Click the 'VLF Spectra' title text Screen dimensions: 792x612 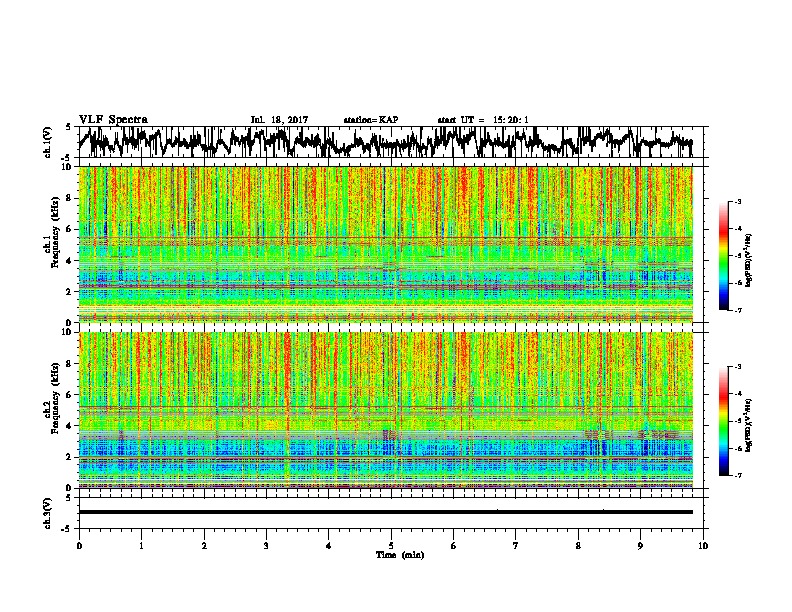(113, 120)
